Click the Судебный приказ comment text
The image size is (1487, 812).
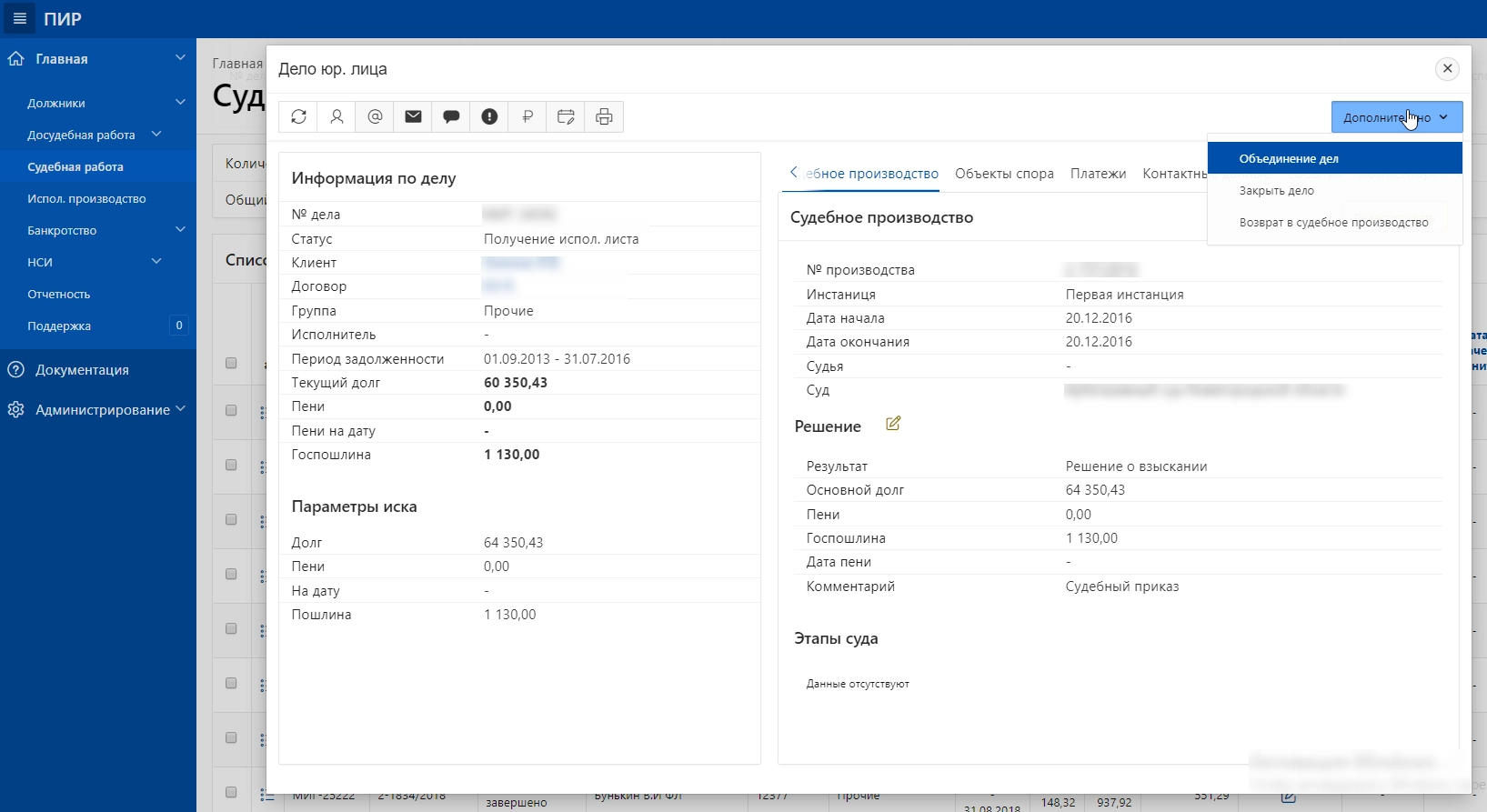(x=1122, y=586)
